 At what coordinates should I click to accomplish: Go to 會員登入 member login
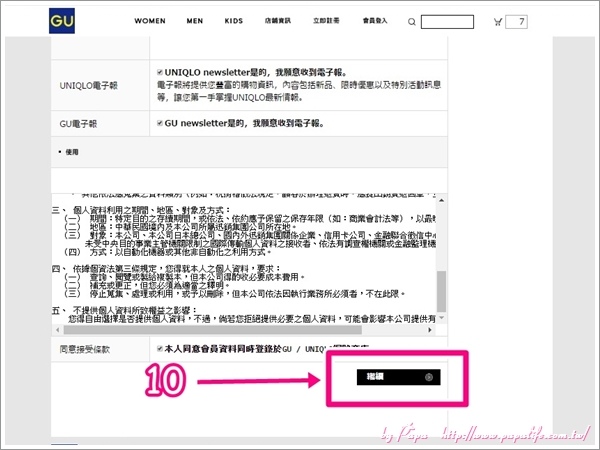point(375,21)
